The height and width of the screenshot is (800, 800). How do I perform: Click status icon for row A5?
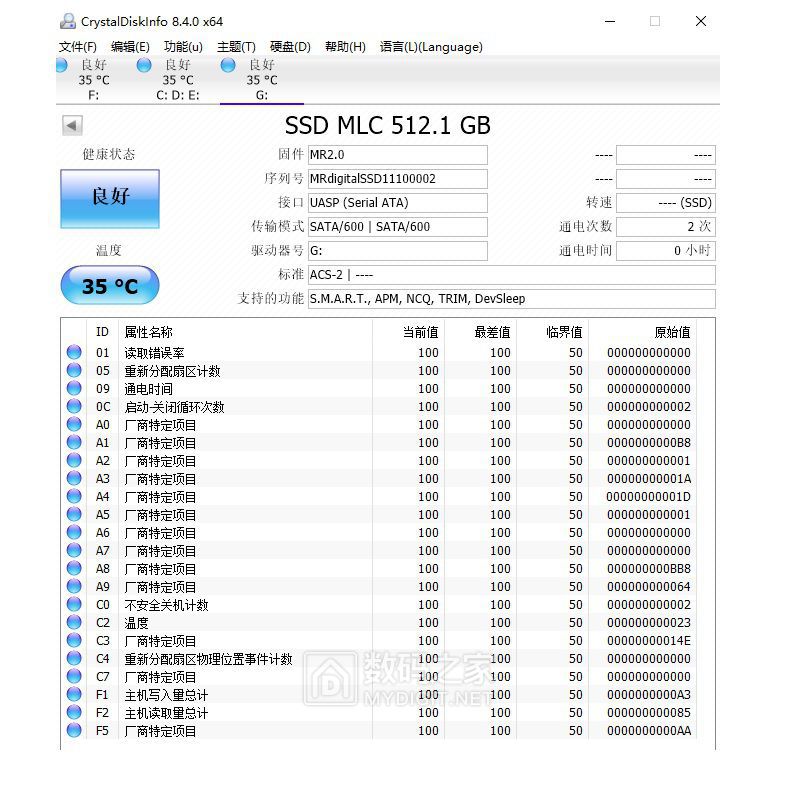(x=74, y=514)
